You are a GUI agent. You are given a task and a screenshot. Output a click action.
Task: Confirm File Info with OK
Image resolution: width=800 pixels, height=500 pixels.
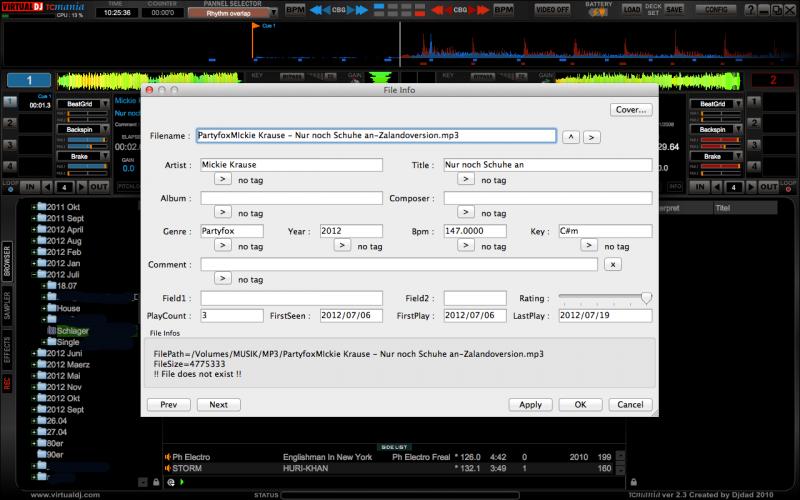click(581, 405)
